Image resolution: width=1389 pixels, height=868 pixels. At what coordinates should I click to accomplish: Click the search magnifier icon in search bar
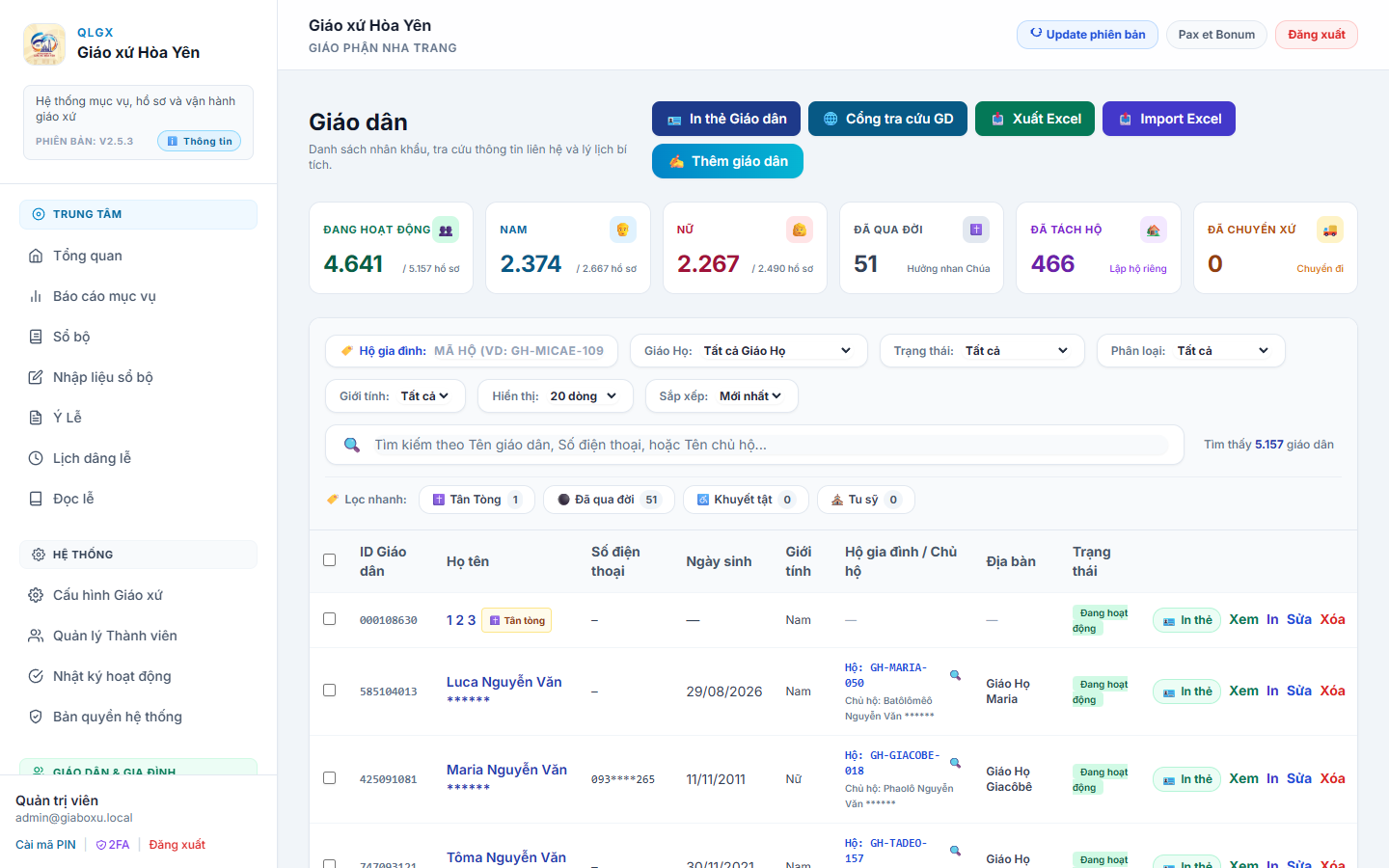[352, 445]
